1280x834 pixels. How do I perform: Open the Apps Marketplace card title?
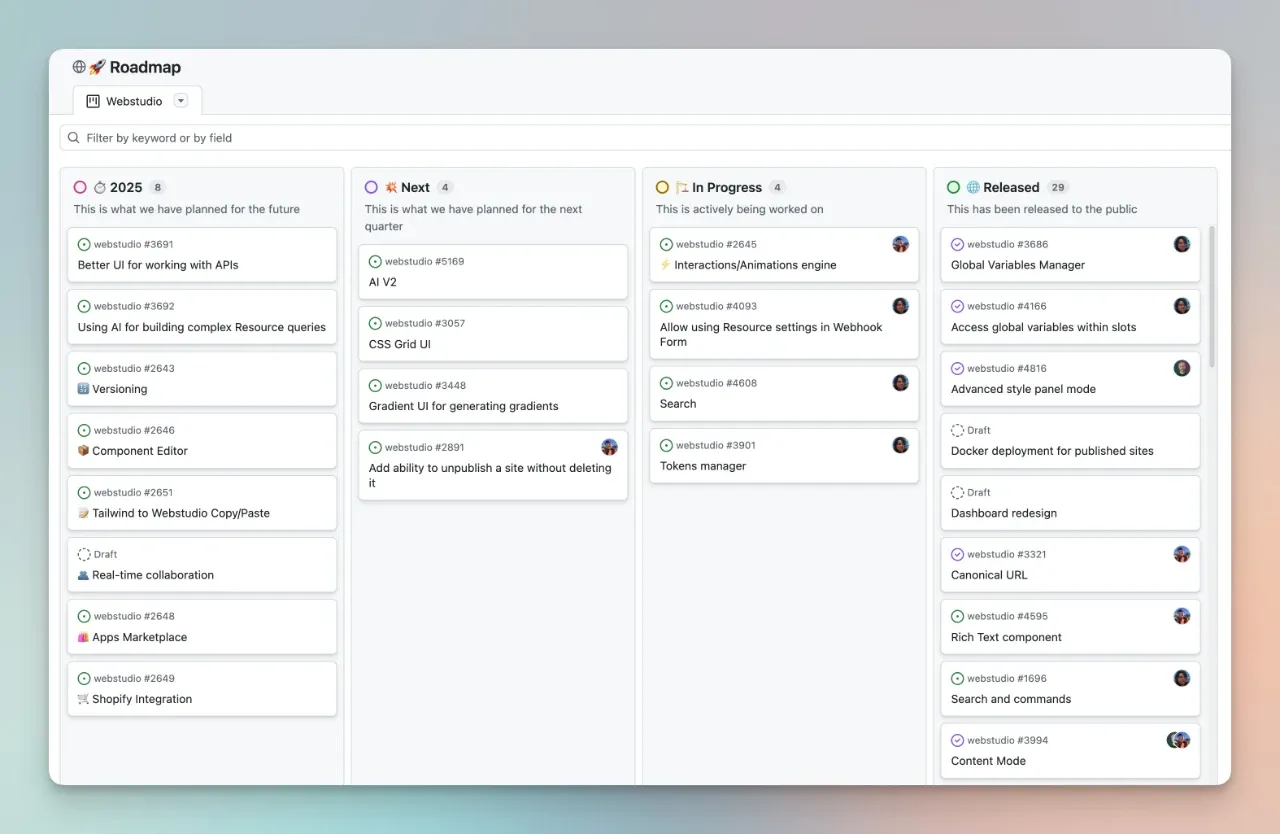click(x=139, y=637)
